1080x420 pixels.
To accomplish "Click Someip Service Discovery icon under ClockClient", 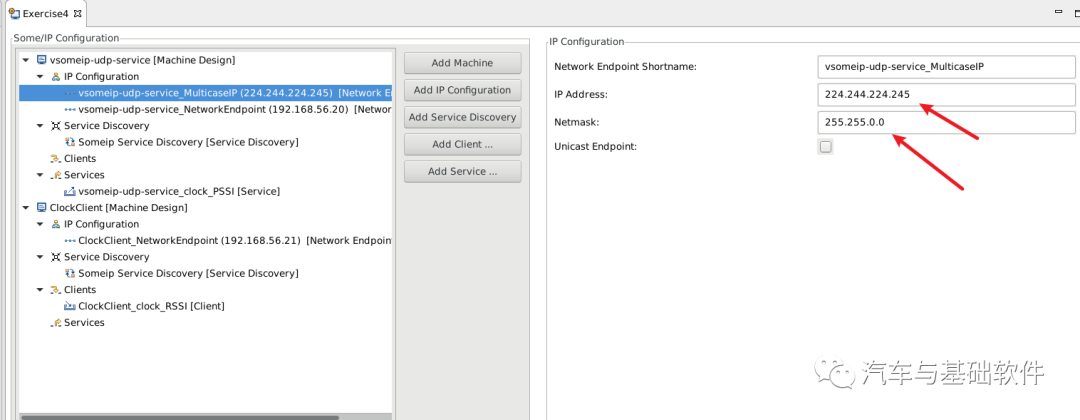I will coord(70,273).
